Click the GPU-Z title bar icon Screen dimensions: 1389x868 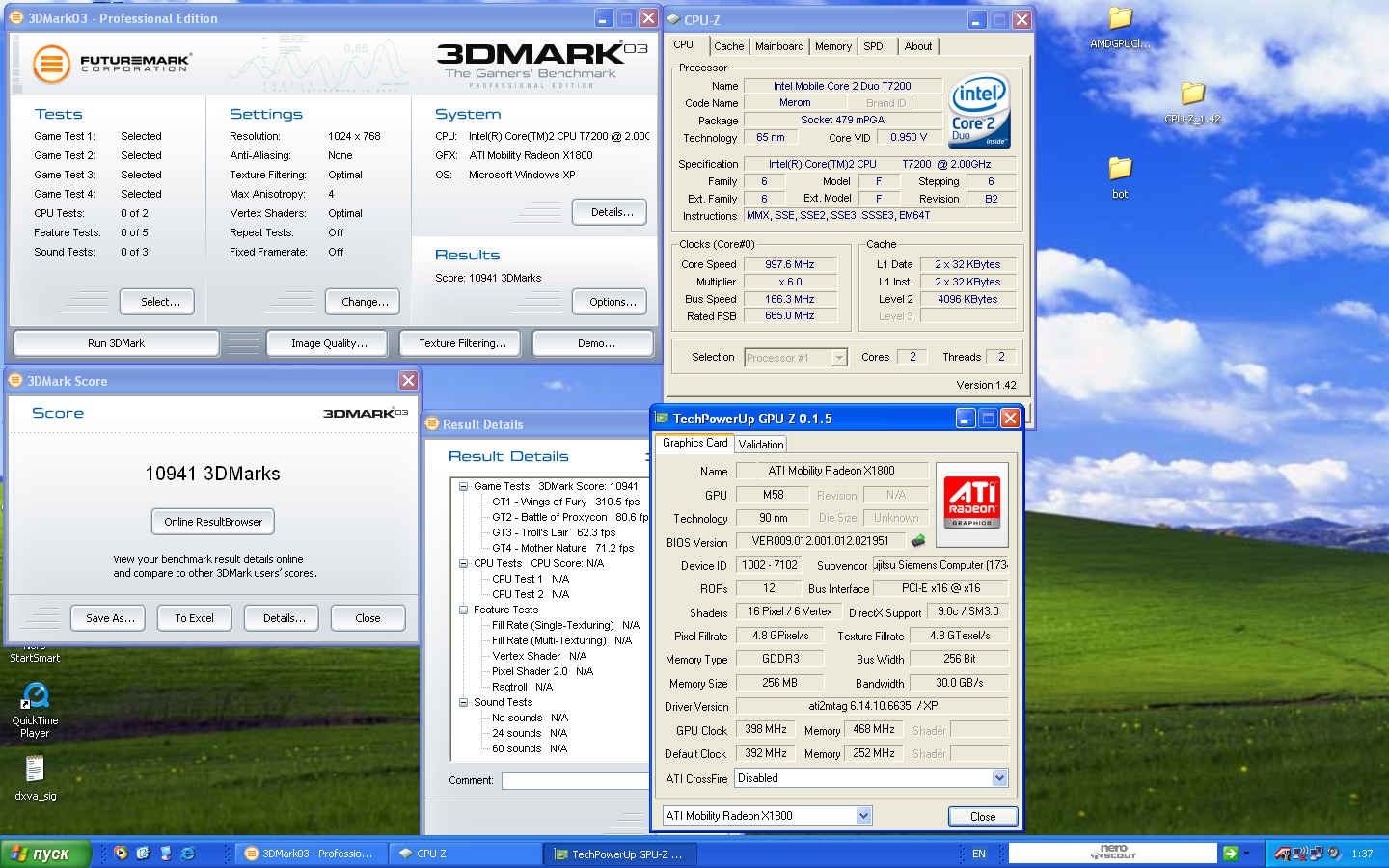(662, 419)
